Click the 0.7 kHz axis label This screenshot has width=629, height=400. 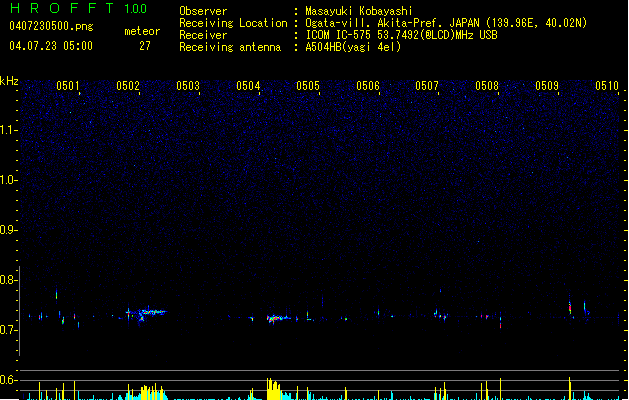[7, 330]
